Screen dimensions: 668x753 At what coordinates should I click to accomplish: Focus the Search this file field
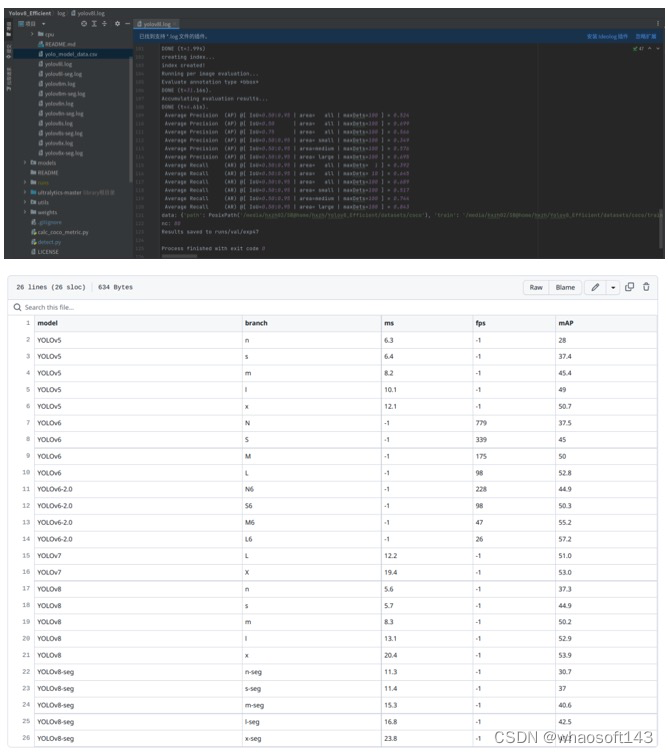[x=332, y=307]
